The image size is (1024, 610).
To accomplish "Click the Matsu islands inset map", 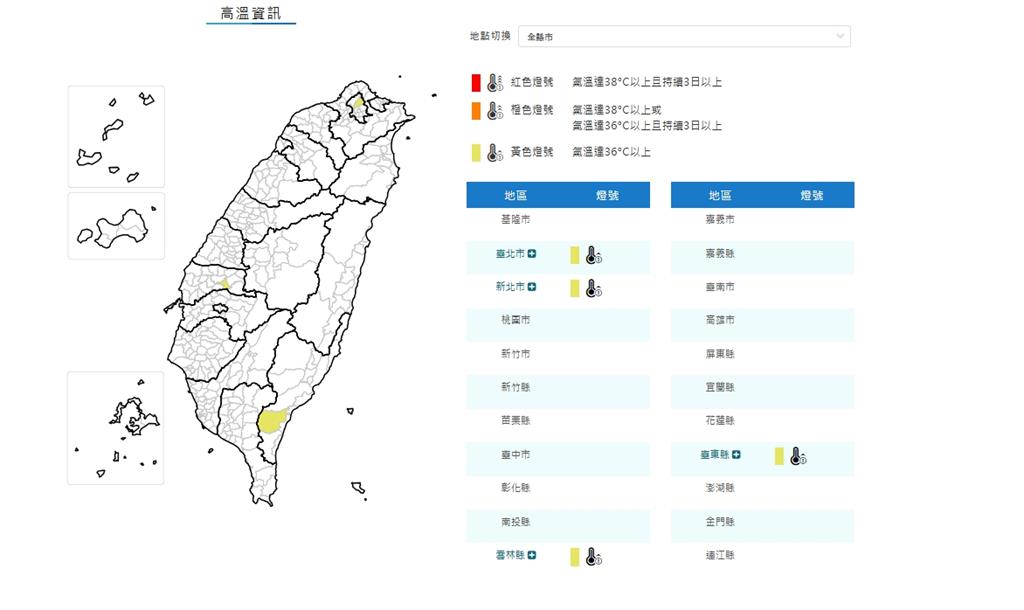I will pos(116,136).
